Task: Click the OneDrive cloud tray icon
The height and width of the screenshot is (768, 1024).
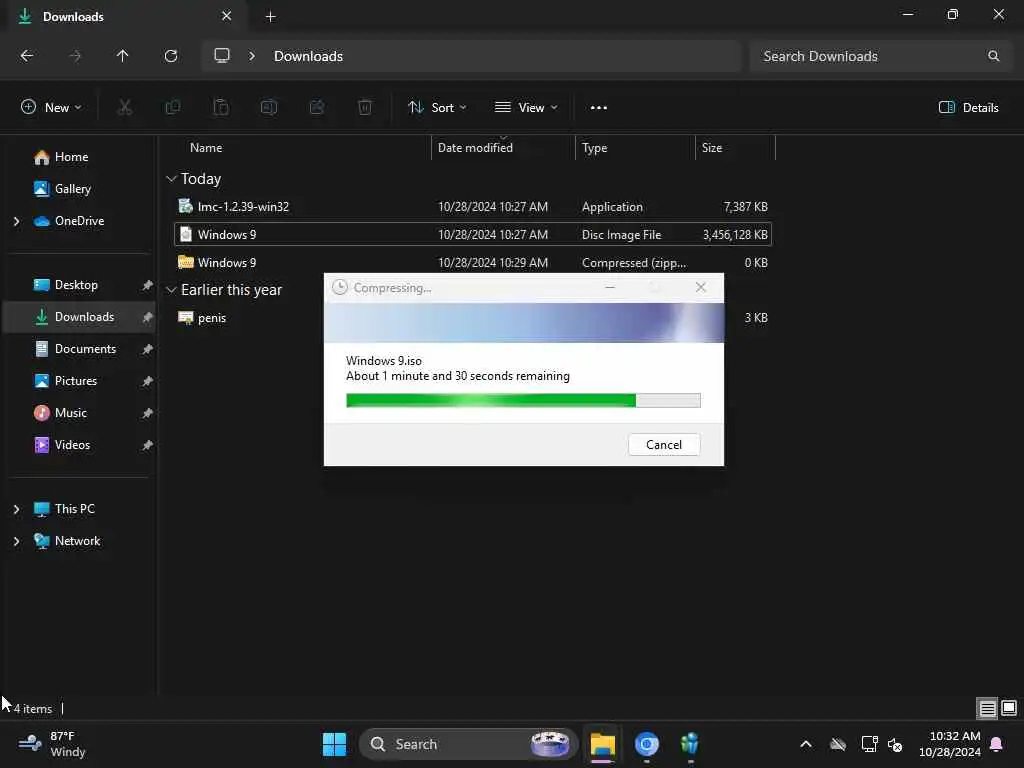Action: [838, 744]
